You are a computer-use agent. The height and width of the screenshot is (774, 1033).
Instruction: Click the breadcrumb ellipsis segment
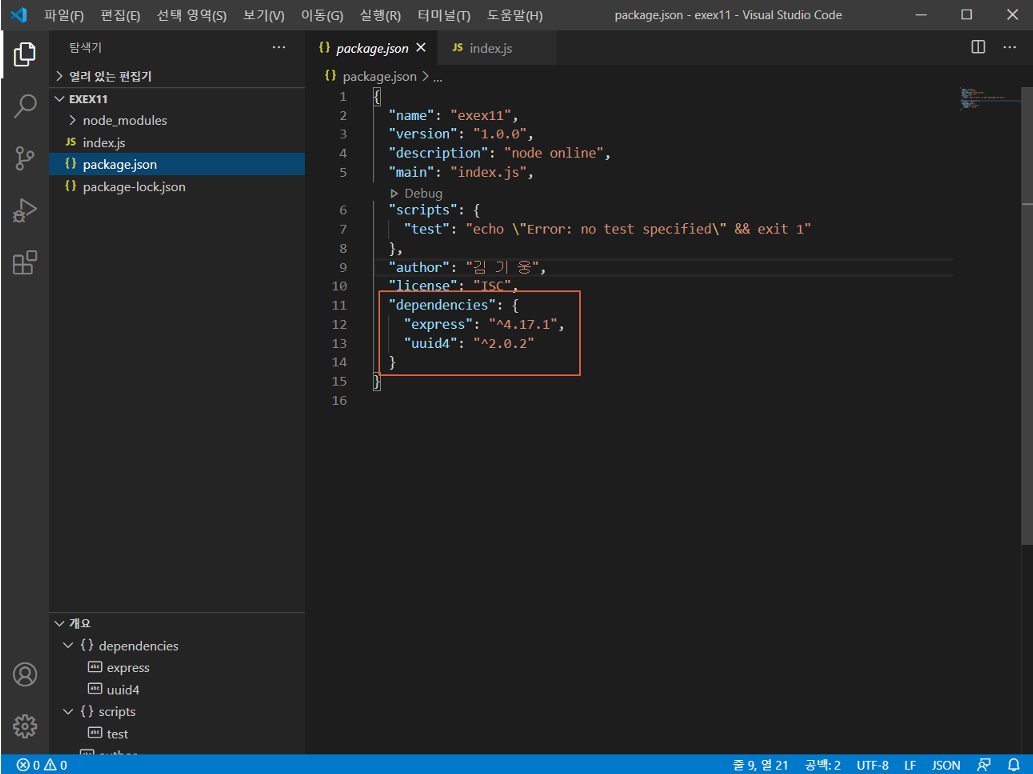437,77
